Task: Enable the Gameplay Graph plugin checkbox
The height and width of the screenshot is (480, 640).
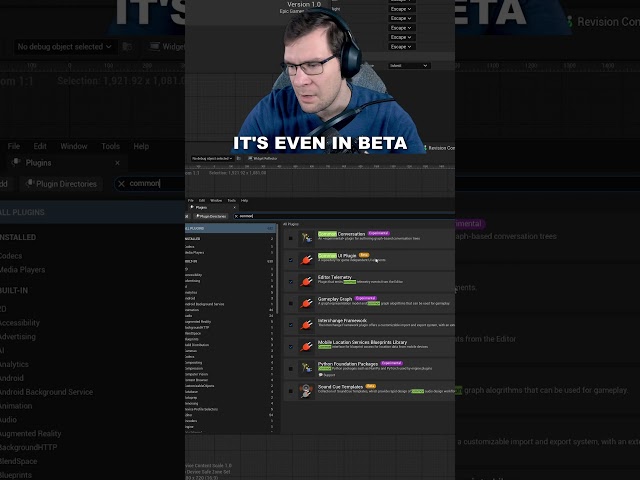Action: (x=291, y=303)
